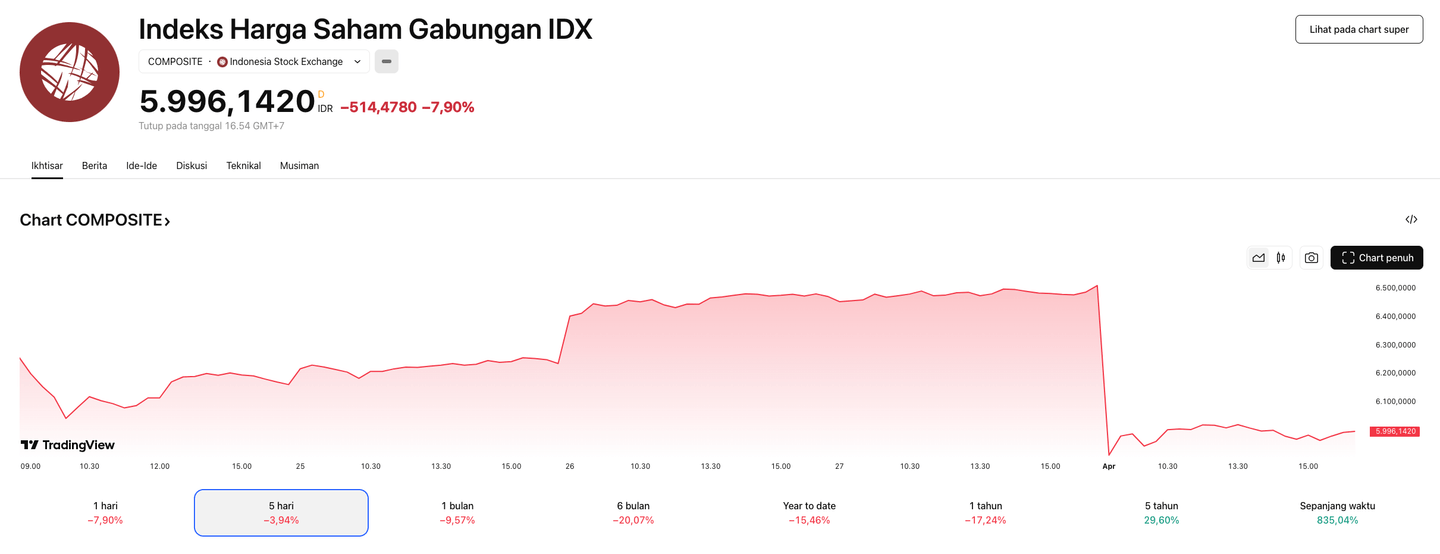Select Sepanjang waktu range
Screen dimensions: 1440x554
click(1337, 513)
